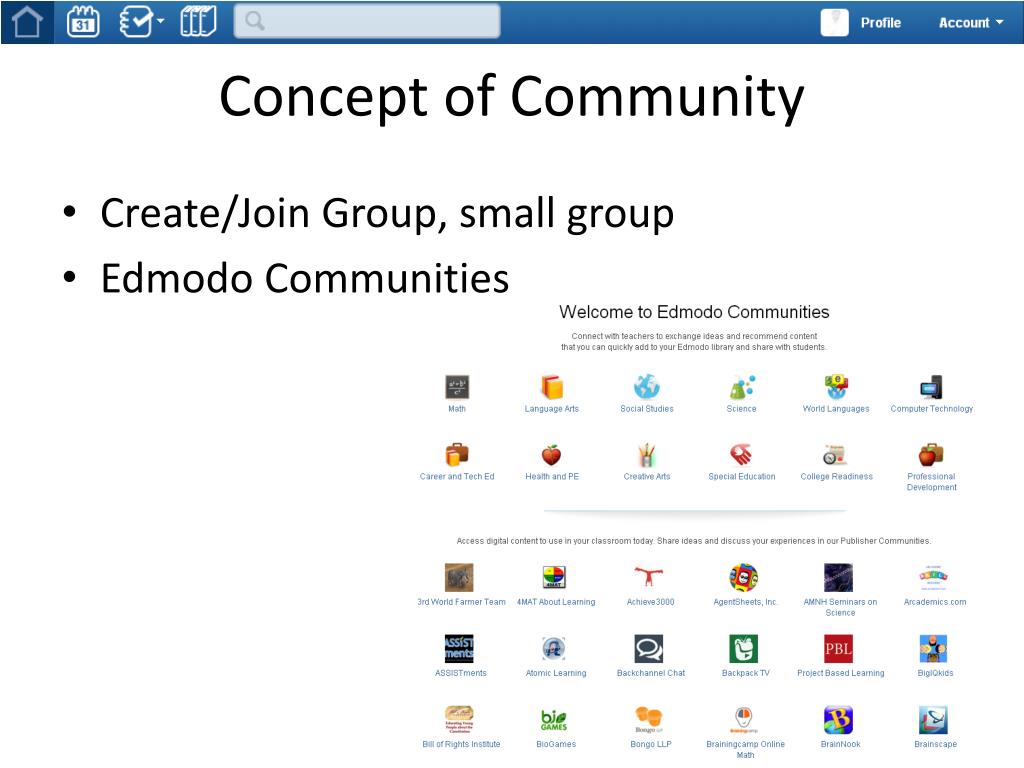This screenshot has width=1024, height=768.
Task: Click the Edmodo Communities bullet text
Action: tap(304, 278)
